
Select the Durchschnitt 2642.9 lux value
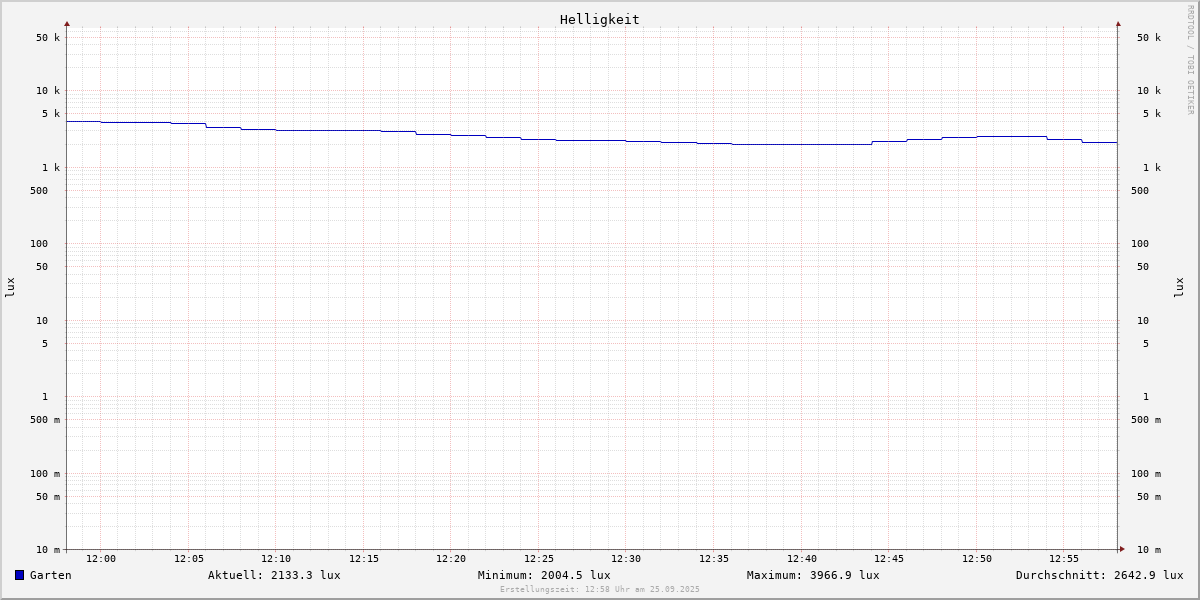tap(1099, 575)
